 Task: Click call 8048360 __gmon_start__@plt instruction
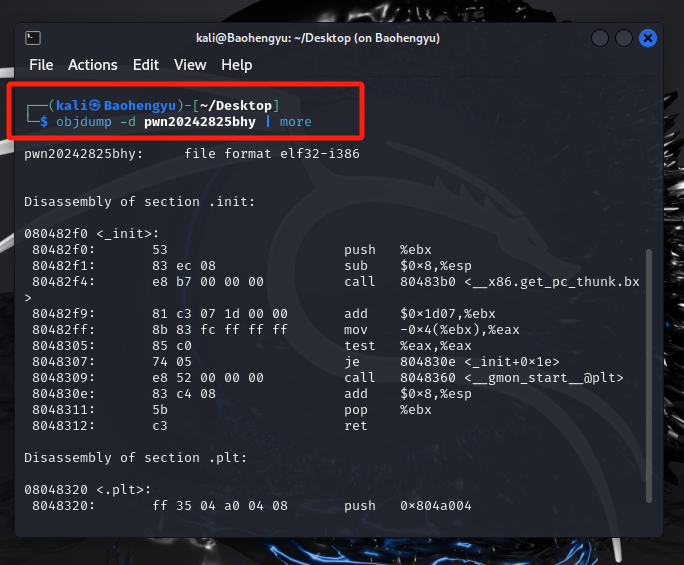tap(484, 378)
